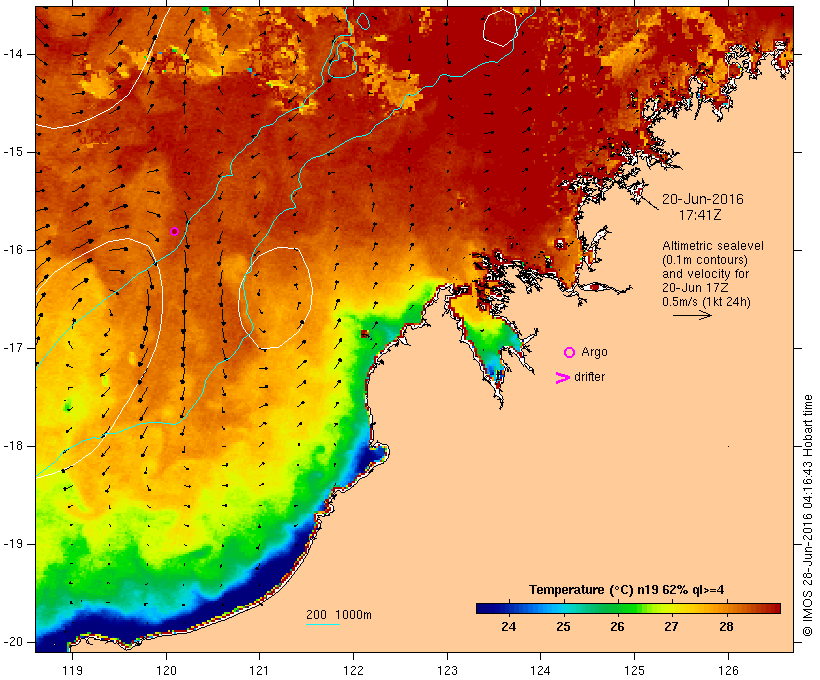Click the 'and velocity for' legend line
The height and width of the screenshot is (680, 820).
(705, 274)
